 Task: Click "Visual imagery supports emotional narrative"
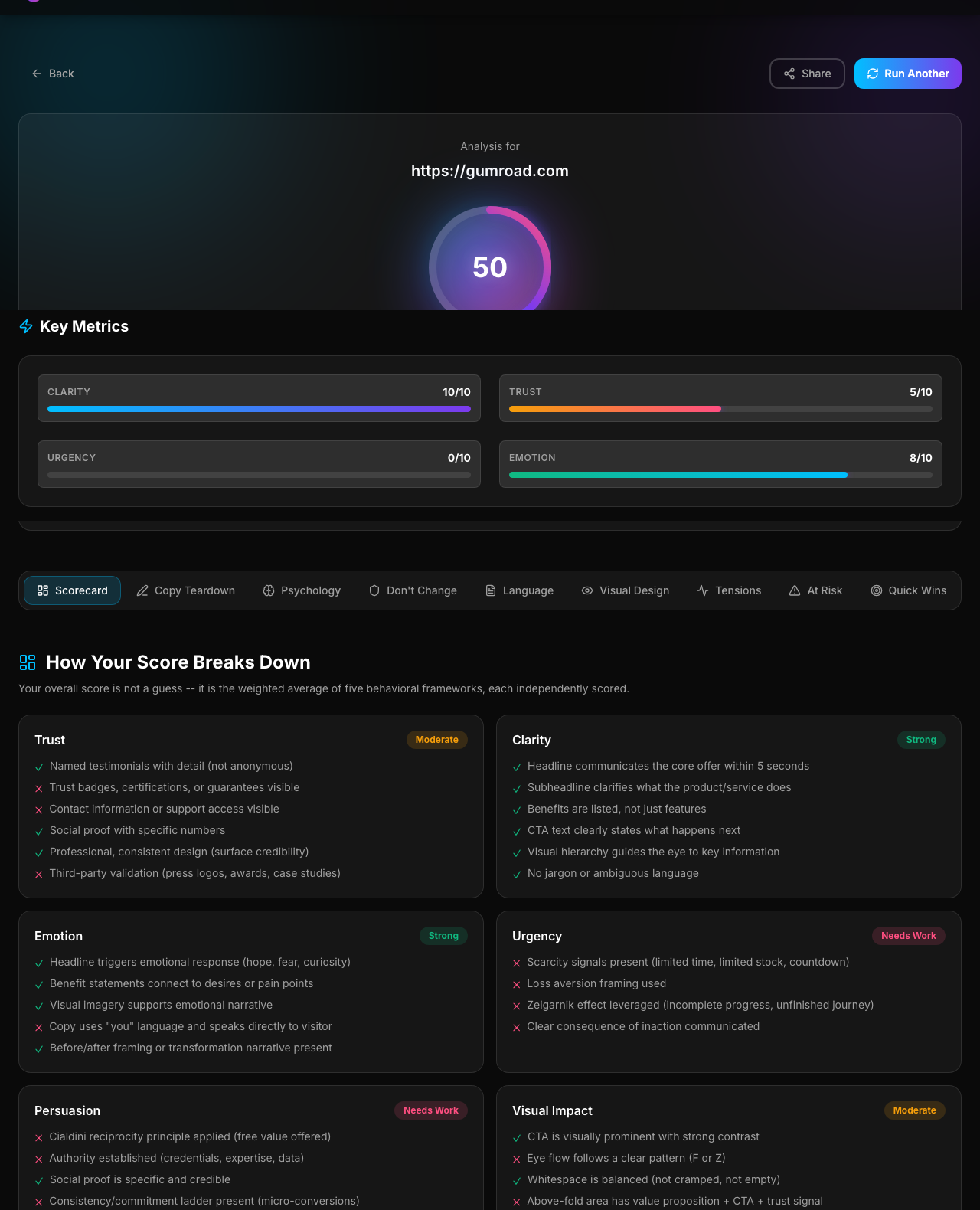coord(162,1005)
